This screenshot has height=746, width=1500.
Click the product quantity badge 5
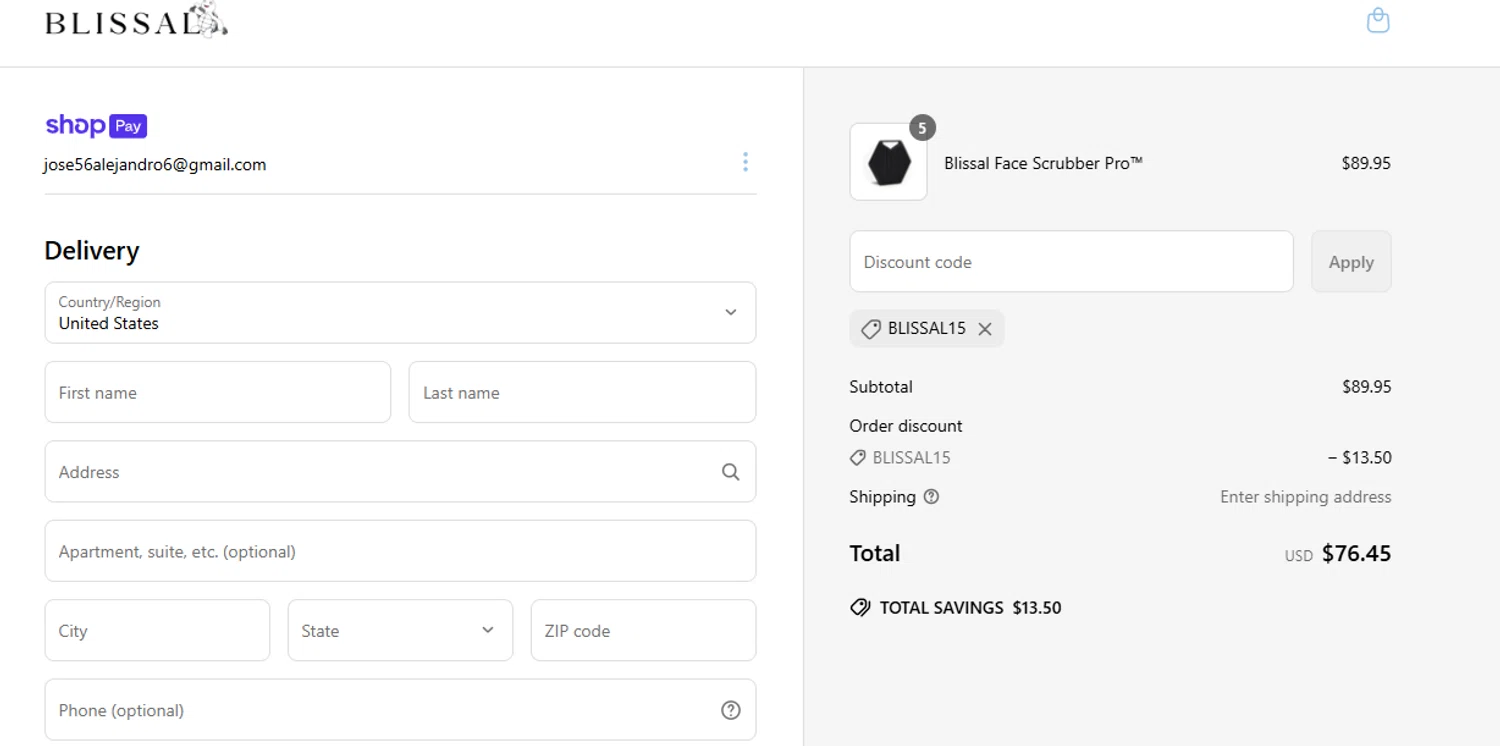[x=922, y=128]
